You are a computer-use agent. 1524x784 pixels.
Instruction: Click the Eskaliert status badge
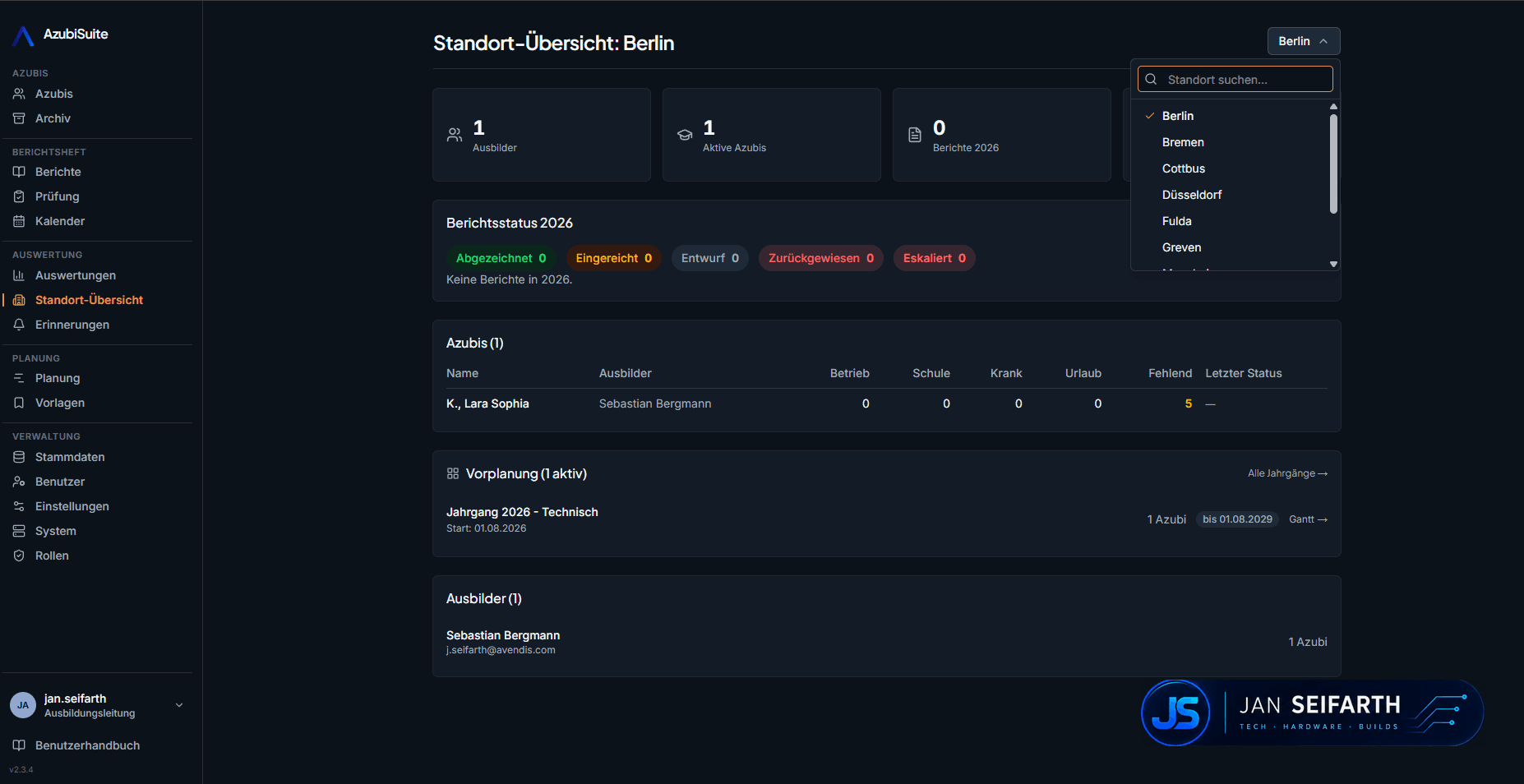click(x=935, y=258)
